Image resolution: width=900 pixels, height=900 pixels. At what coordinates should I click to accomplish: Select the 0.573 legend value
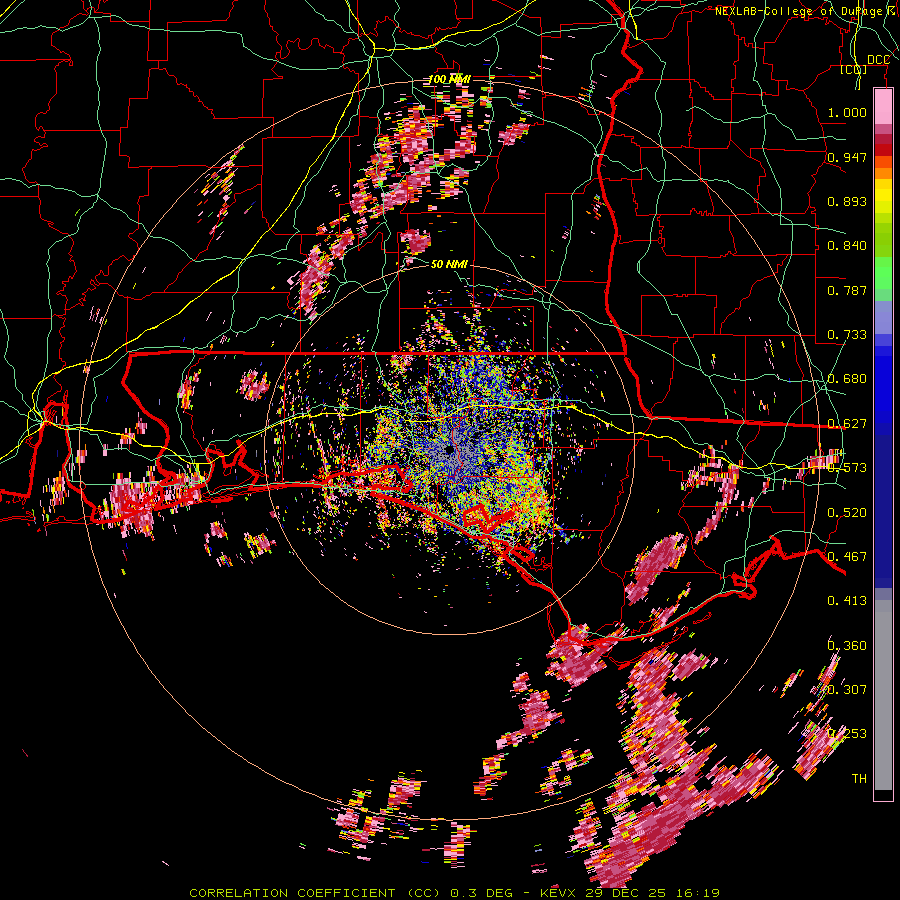point(847,468)
